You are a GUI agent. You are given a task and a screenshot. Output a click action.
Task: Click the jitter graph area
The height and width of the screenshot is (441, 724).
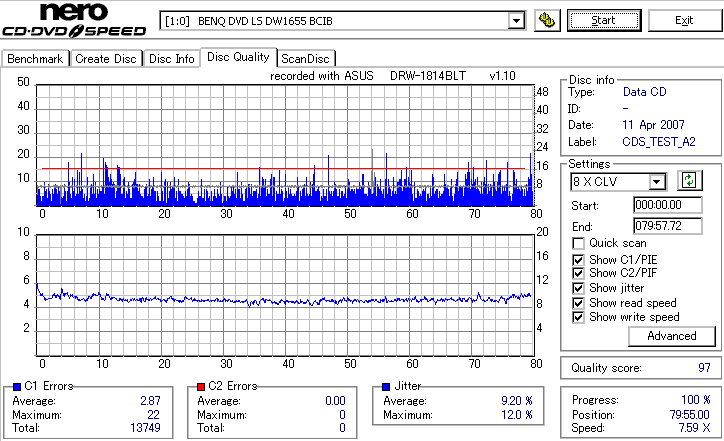point(285,296)
